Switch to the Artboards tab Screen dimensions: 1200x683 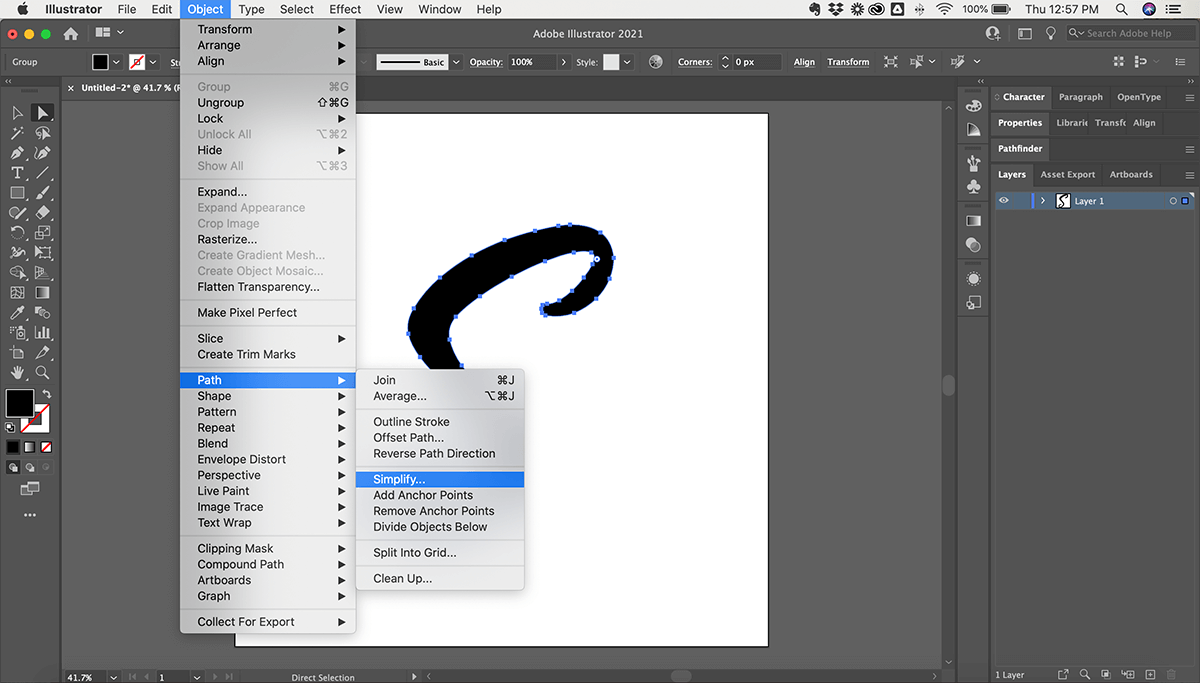pos(1131,175)
